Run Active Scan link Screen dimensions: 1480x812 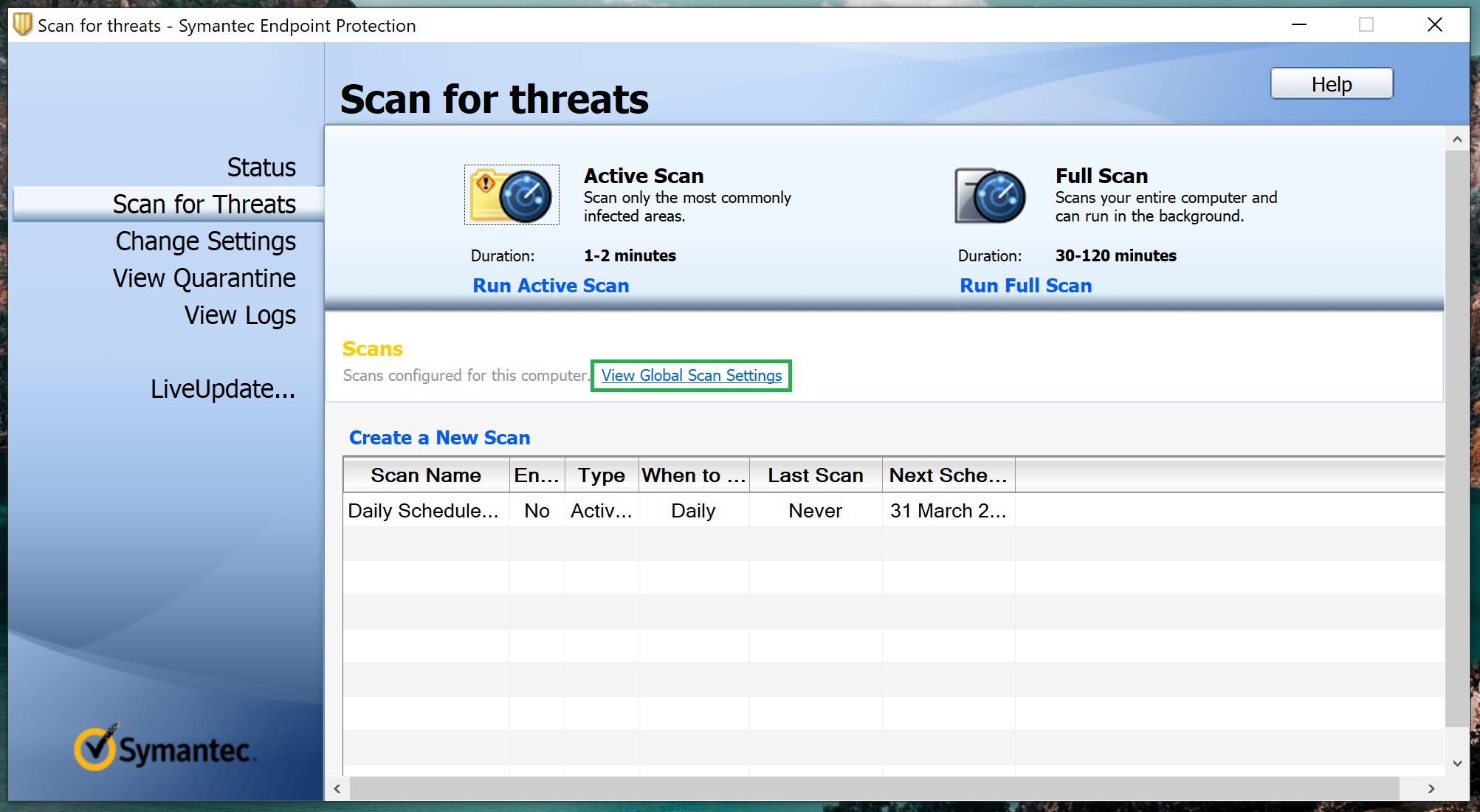coord(551,286)
